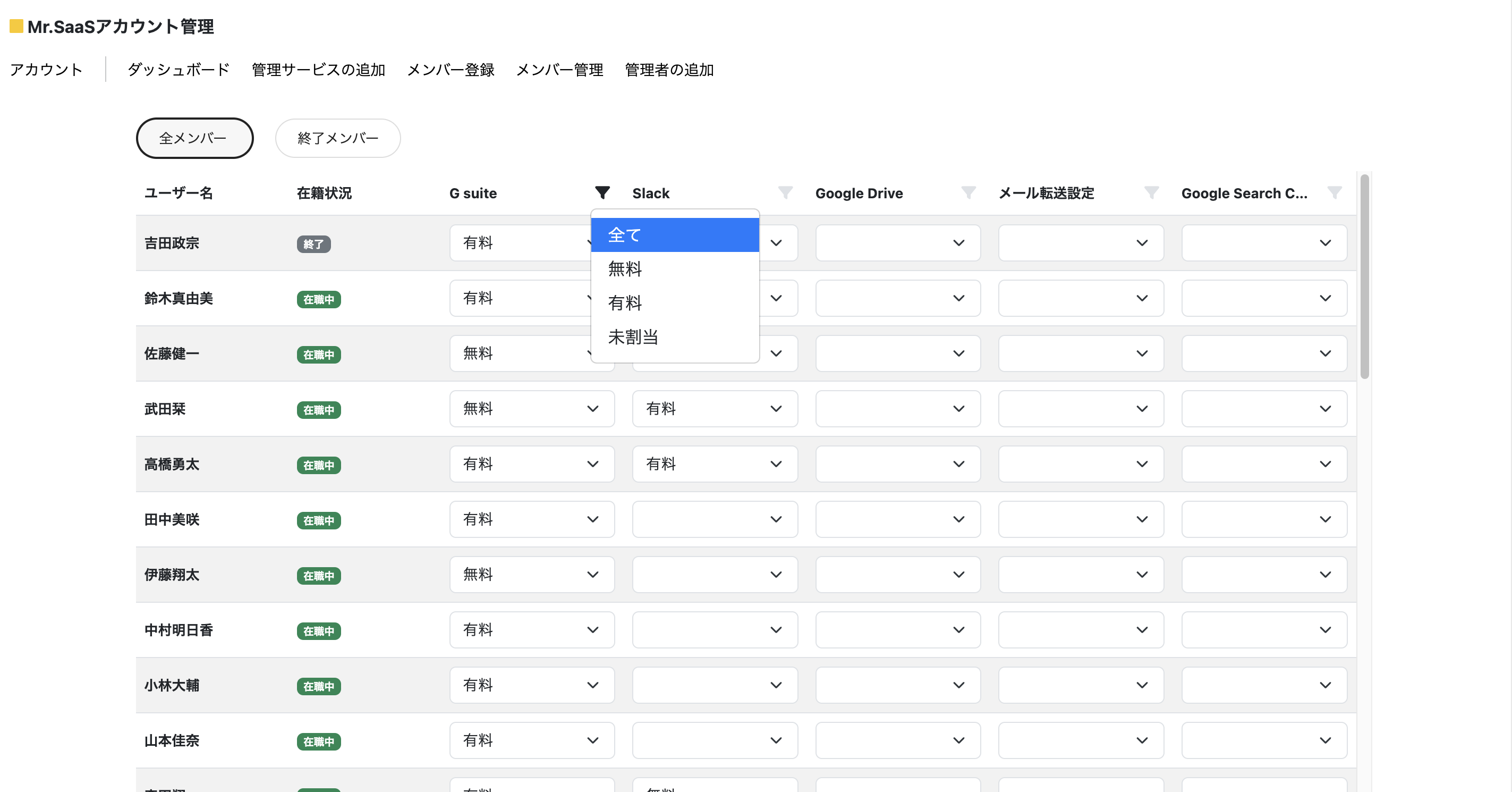Click the user name 高橋勇太

pyautogui.click(x=172, y=464)
